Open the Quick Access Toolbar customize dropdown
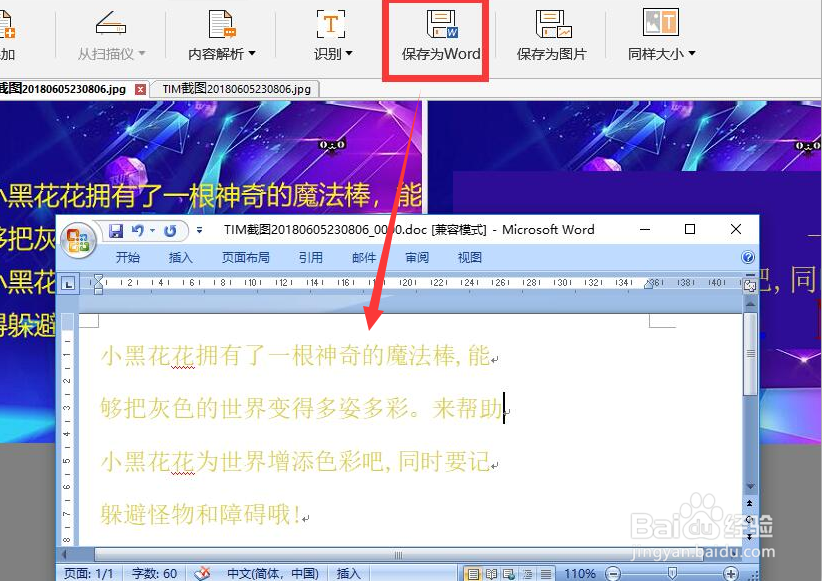The width and height of the screenshot is (822, 581). [198, 230]
